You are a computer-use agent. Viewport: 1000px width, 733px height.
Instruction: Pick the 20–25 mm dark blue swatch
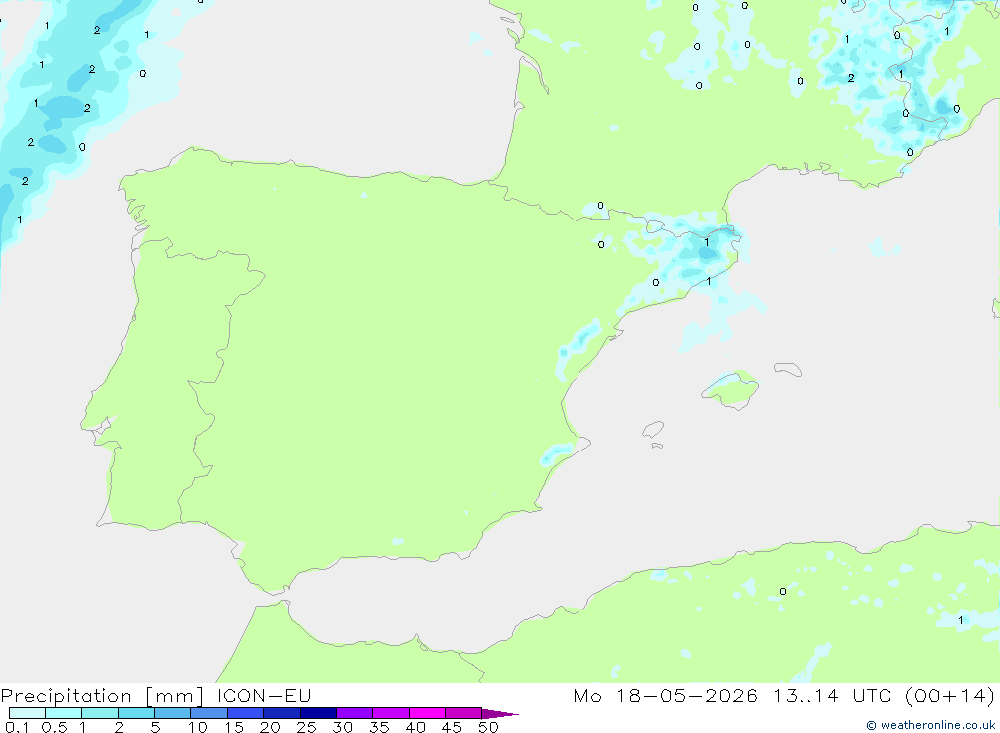tap(282, 713)
